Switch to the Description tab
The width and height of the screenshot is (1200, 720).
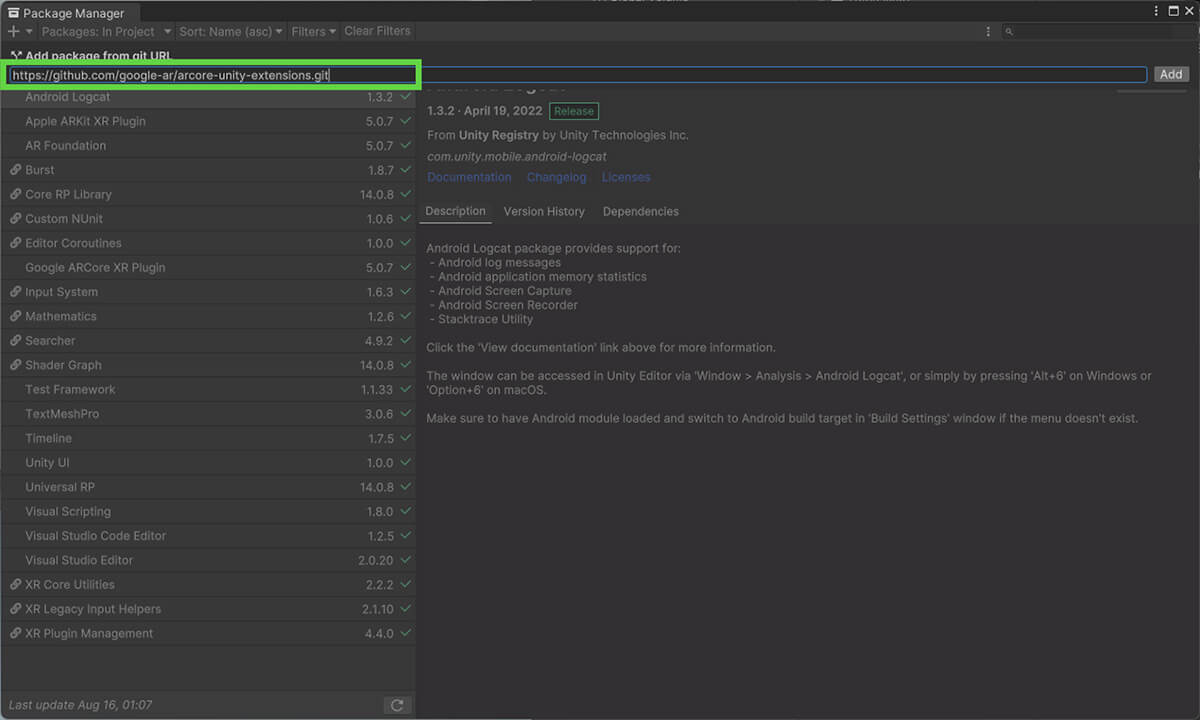tap(455, 211)
